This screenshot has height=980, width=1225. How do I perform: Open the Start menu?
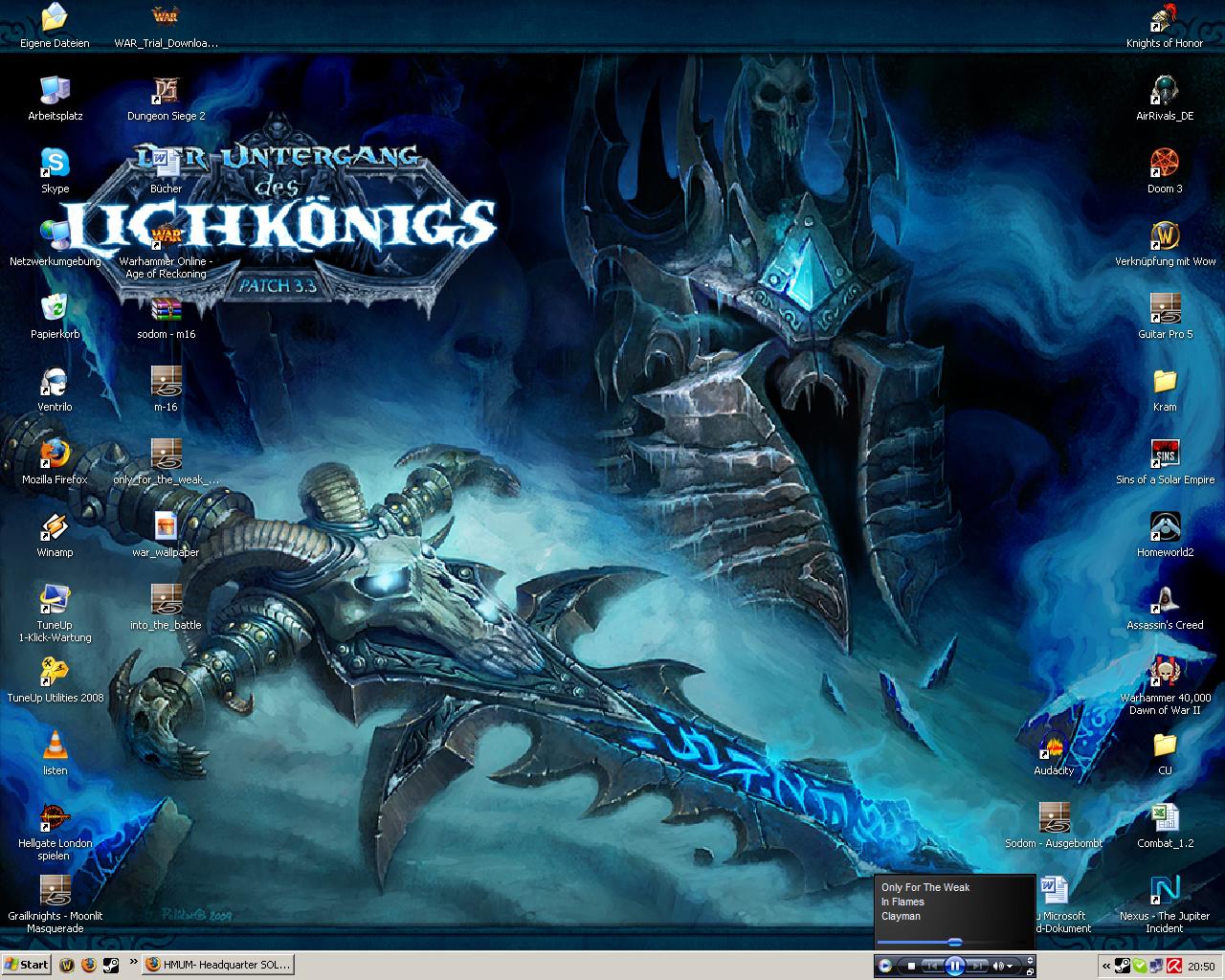(27, 965)
